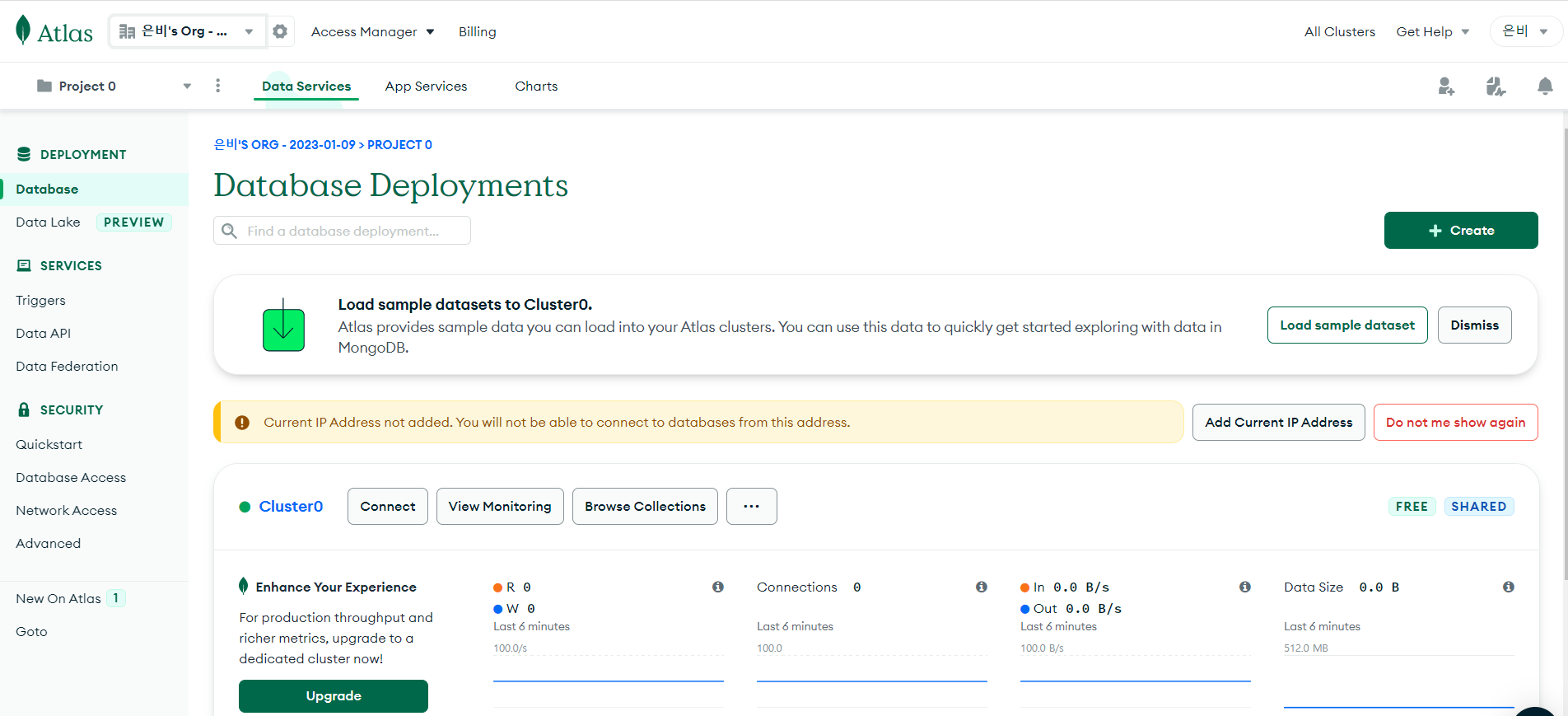
Task: Click the Atlas leaf logo
Action: pyautogui.click(x=23, y=30)
